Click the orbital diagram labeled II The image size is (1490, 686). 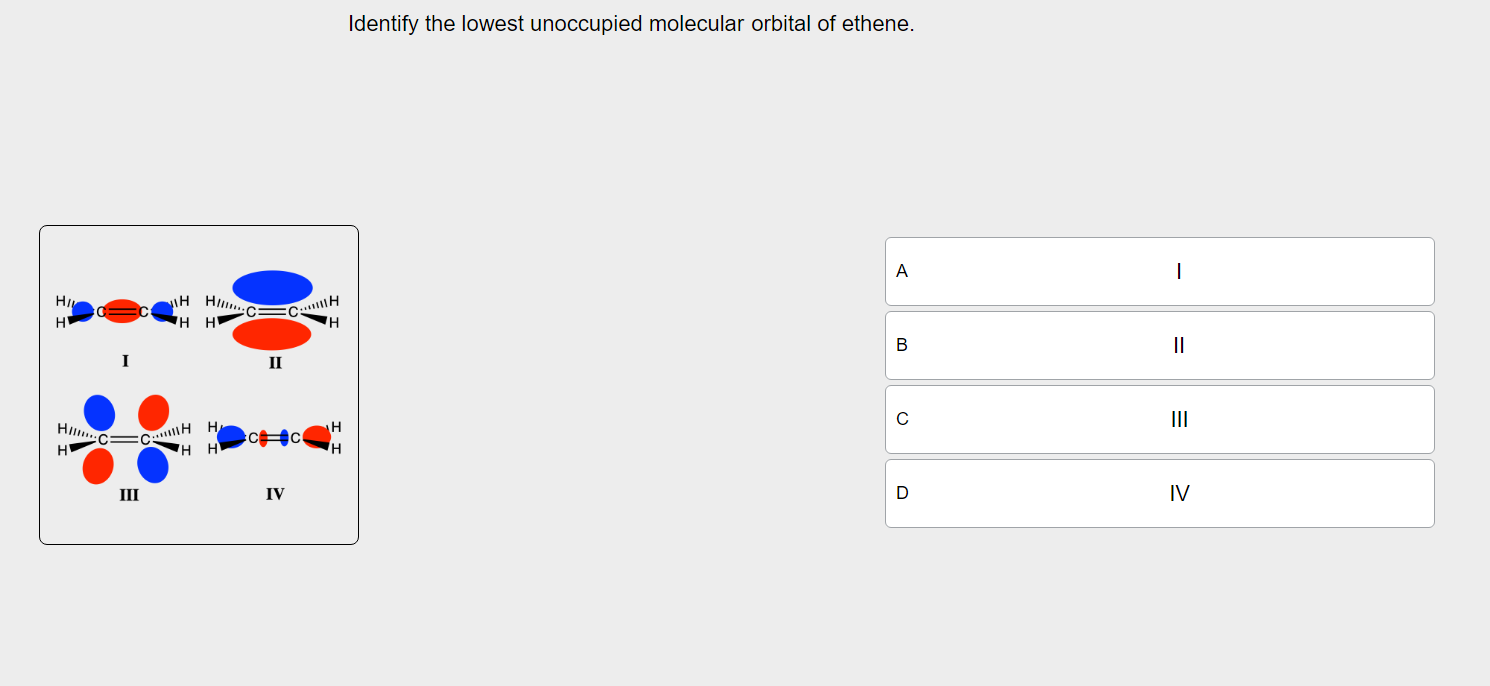click(x=272, y=312)
